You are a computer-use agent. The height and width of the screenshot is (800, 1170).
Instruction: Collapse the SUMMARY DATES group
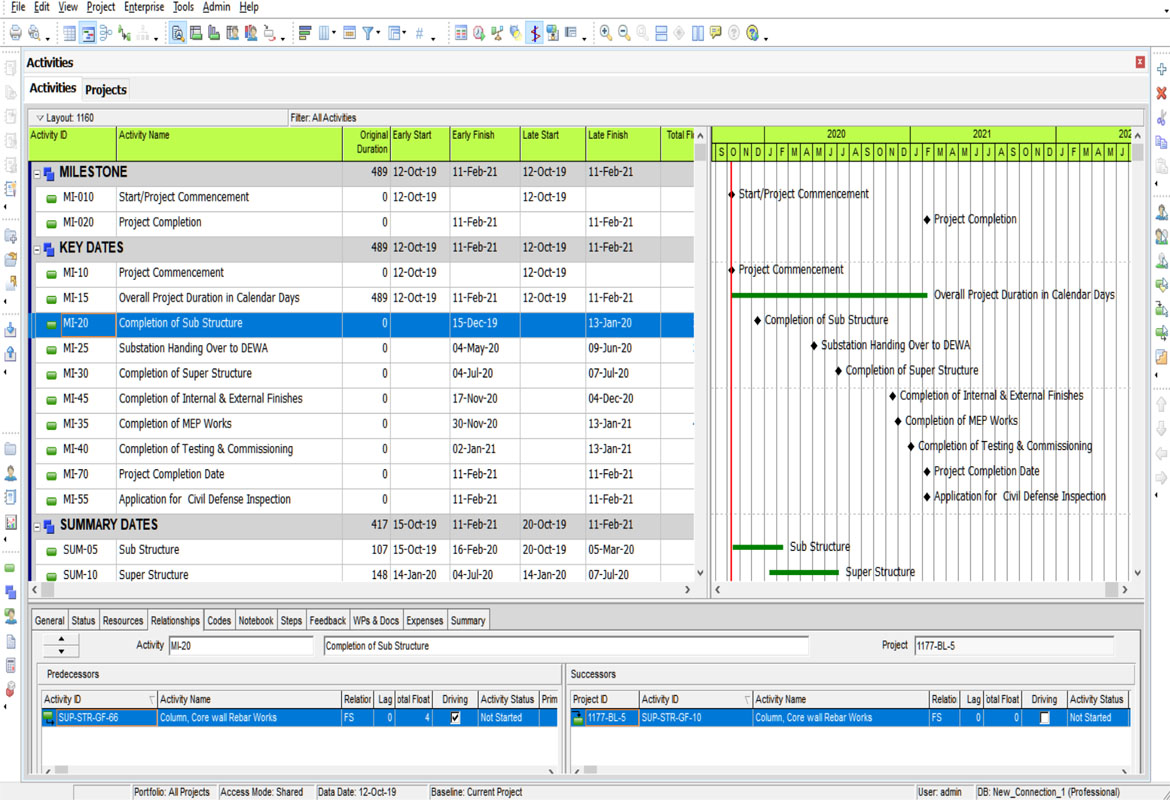tap(37, 526)
